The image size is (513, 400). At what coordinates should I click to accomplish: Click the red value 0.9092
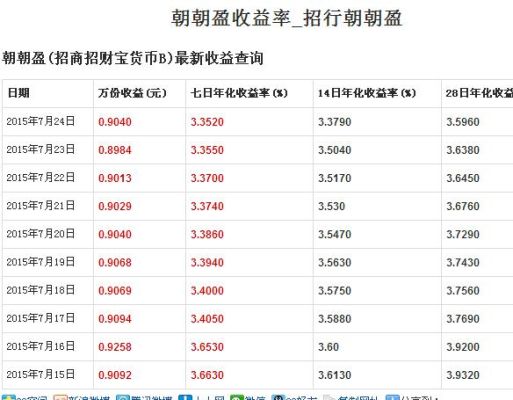115,375
